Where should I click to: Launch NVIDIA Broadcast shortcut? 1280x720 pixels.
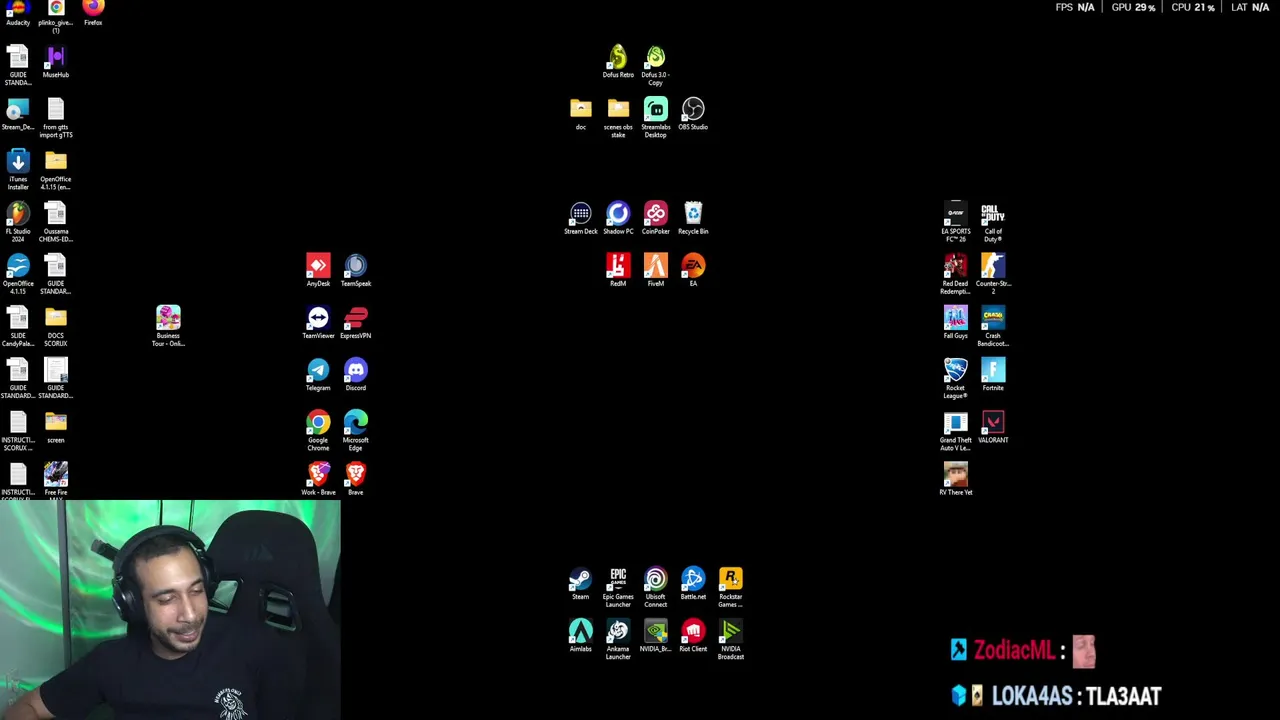pyautogui.click(x=731, y=639)
